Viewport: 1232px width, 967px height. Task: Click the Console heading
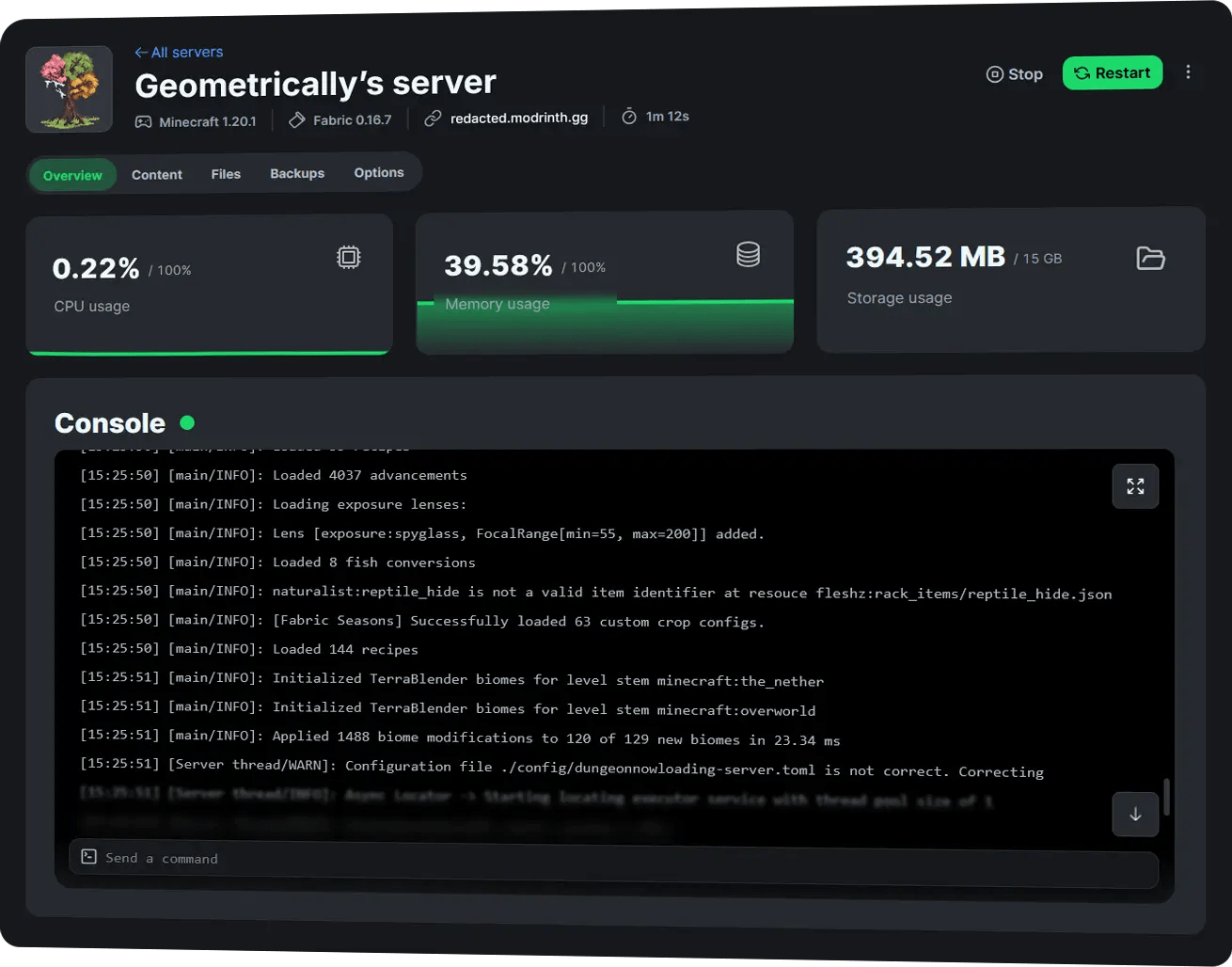coord(110,423)
